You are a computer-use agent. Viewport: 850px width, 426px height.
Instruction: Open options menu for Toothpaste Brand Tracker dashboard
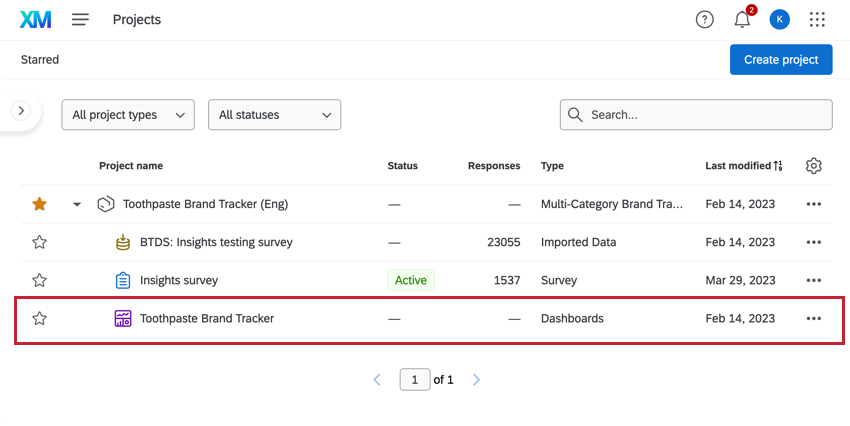point(814,319)
